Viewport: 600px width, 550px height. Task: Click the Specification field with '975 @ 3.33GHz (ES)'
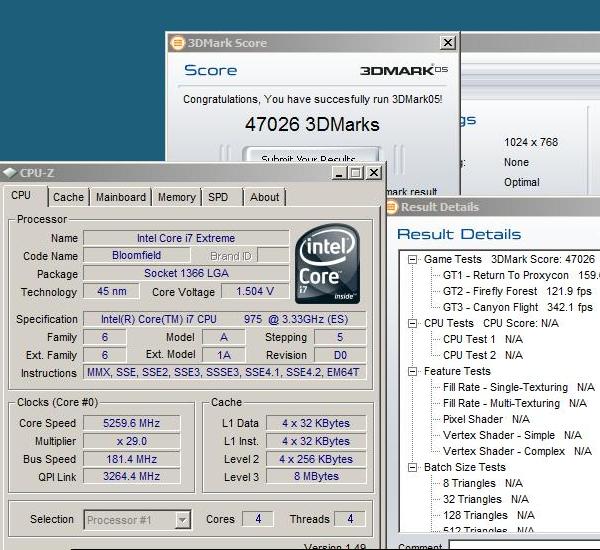pyautogui.click(x=225, y=319)
